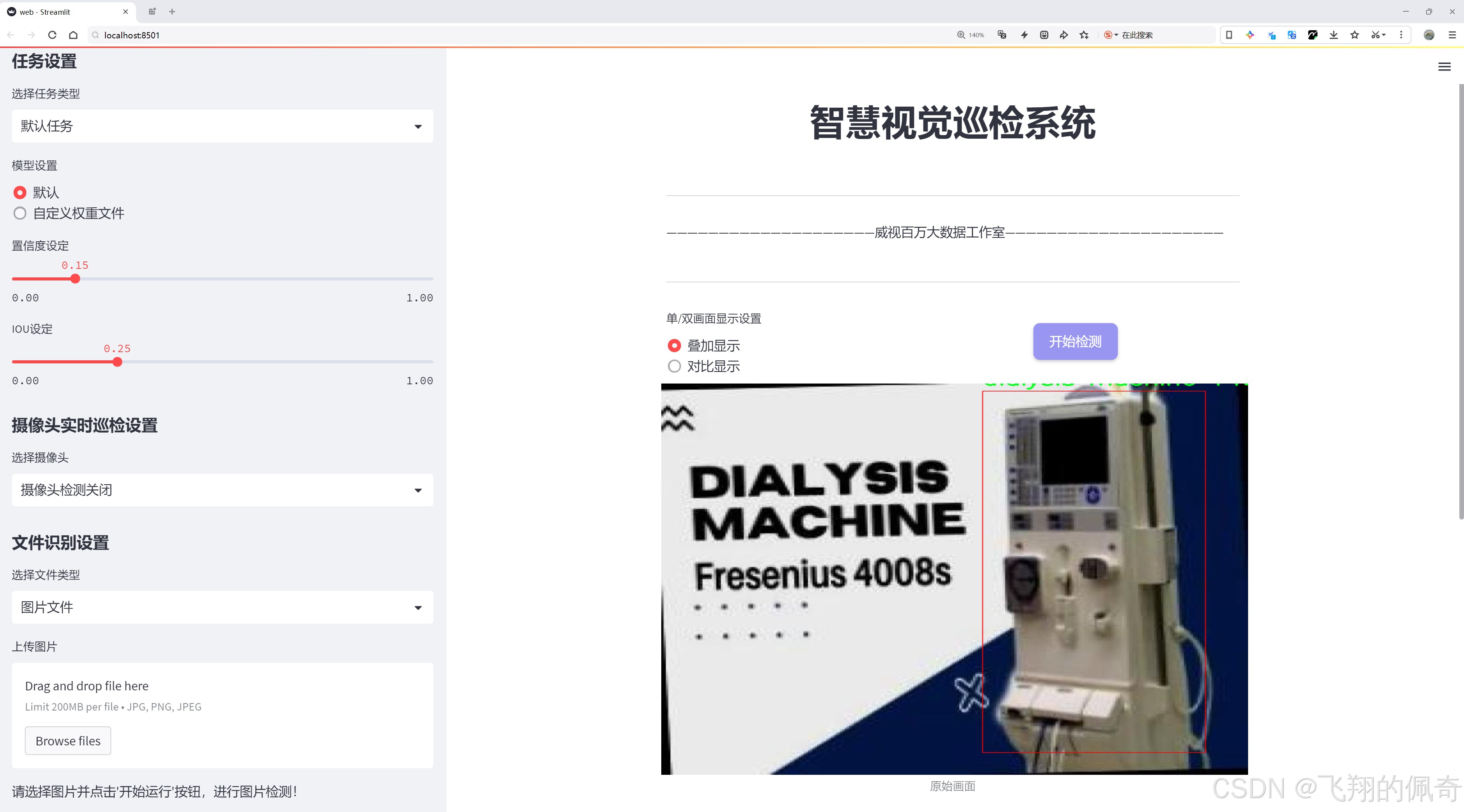This screenshot has height=812, width=1464.
Task: Click the 开始检测 detection button
Action: point(1075,341)
